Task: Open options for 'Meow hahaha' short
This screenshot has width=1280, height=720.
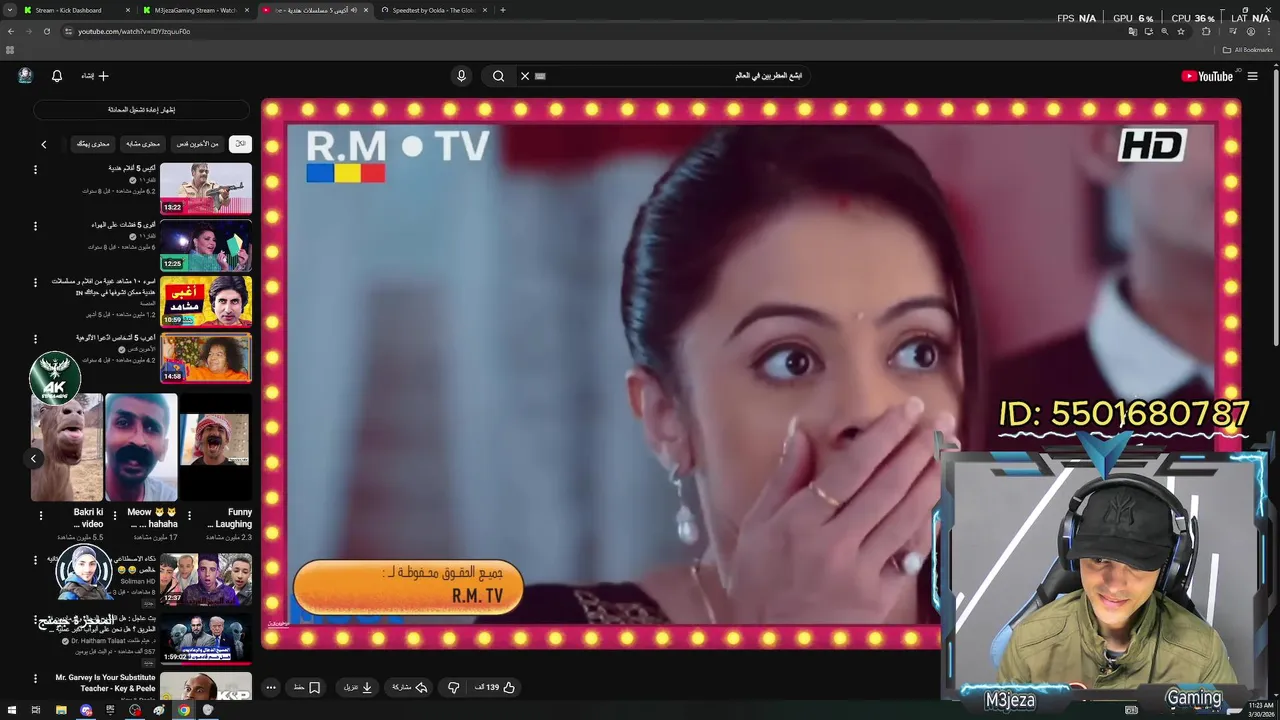Action: coord(115,516)
